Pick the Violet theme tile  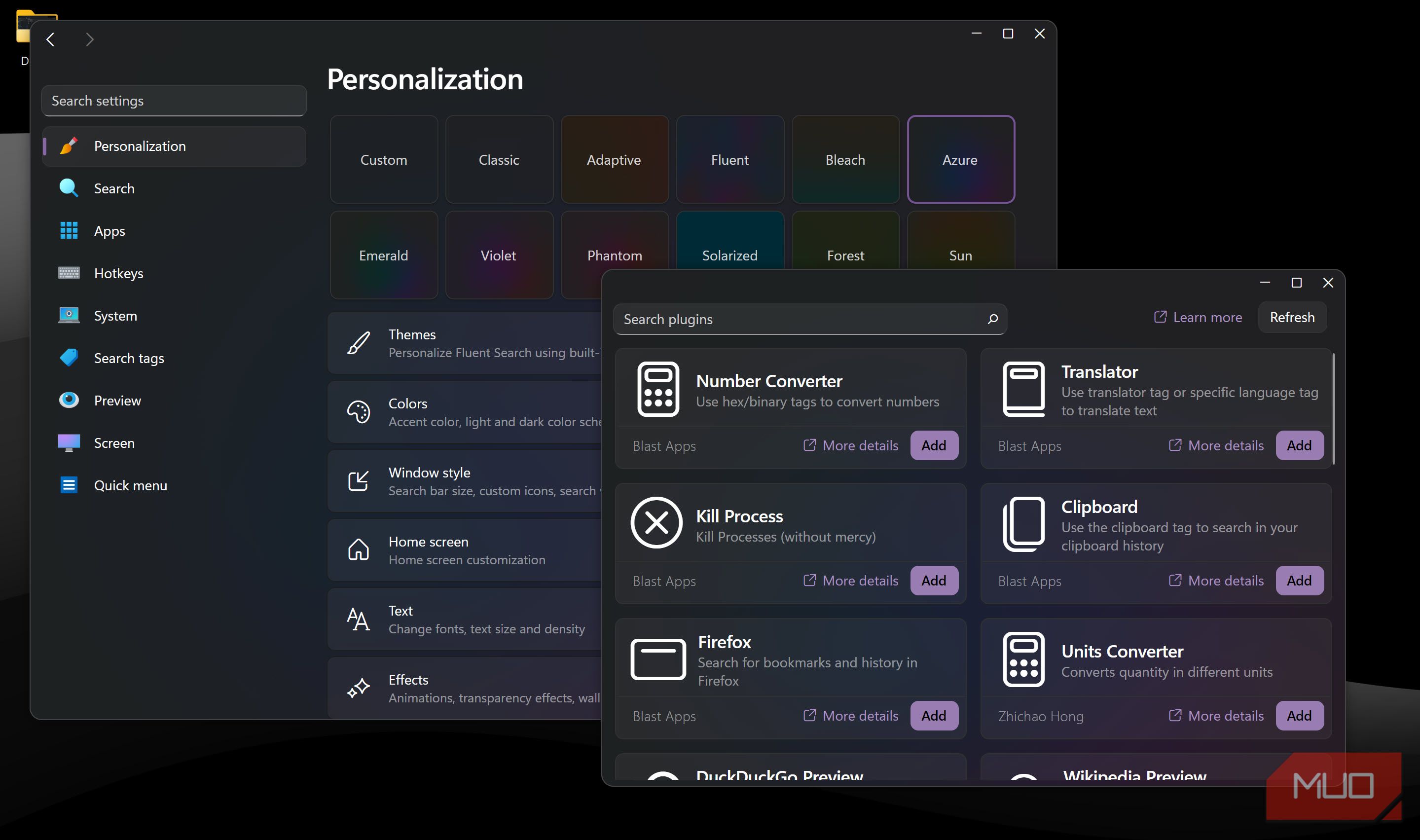coord(499,256)
